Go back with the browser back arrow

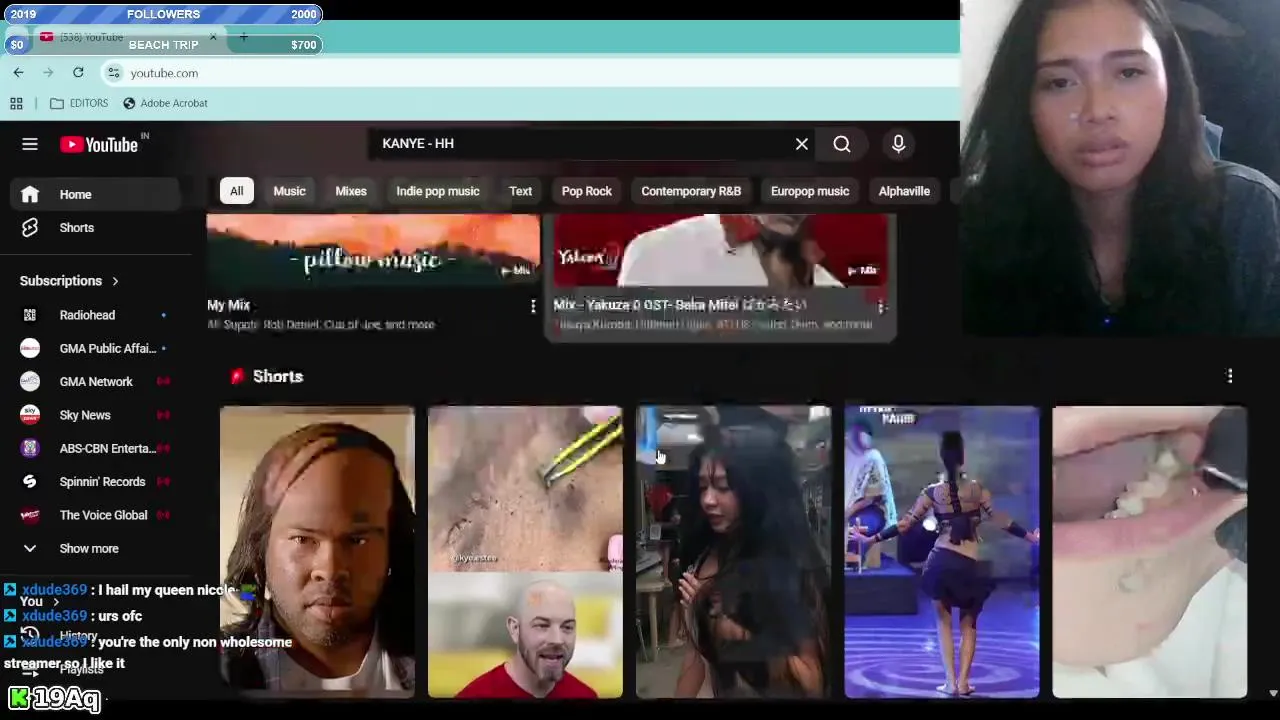(18, 72)
